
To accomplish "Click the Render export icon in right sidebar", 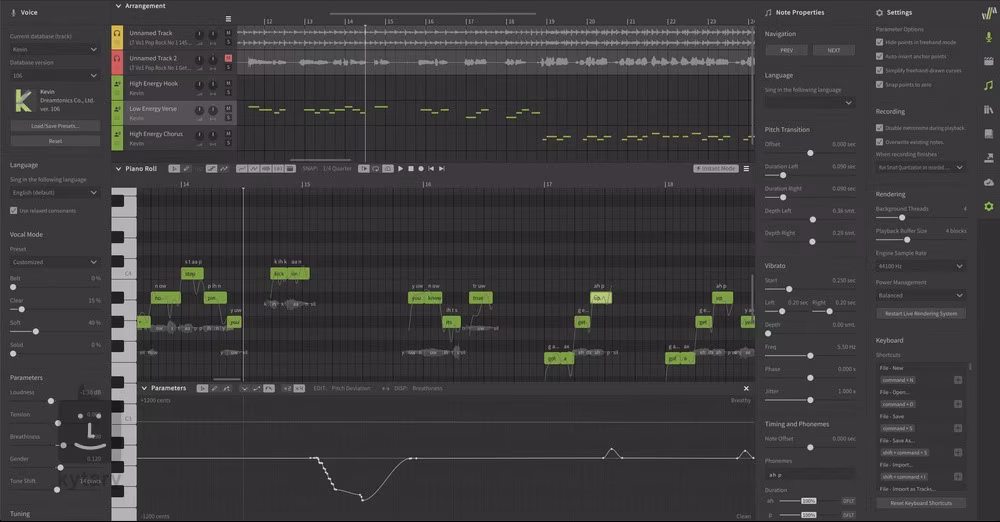I will point(988,157).
